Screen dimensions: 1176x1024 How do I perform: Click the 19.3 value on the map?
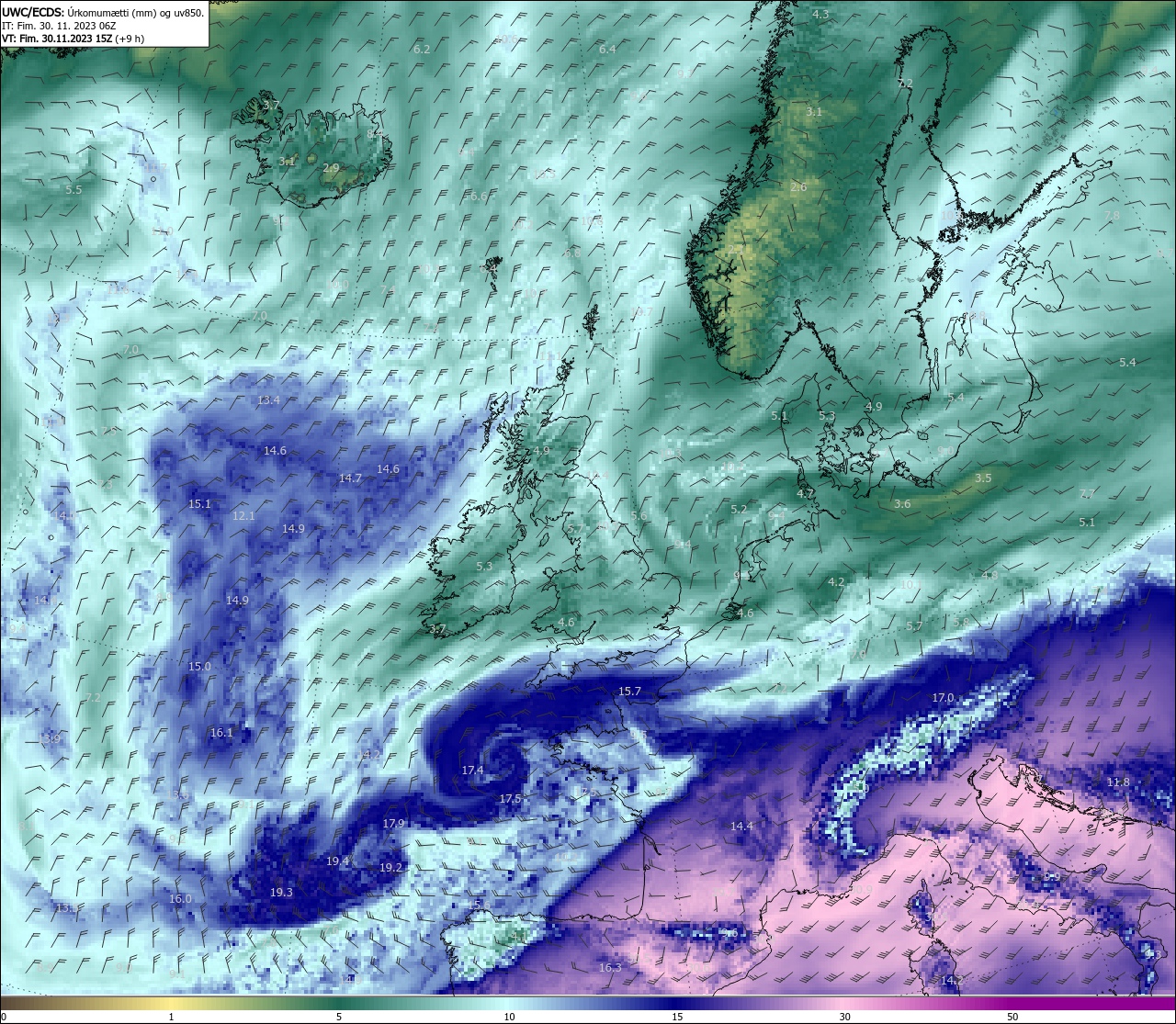coord(281,893)
